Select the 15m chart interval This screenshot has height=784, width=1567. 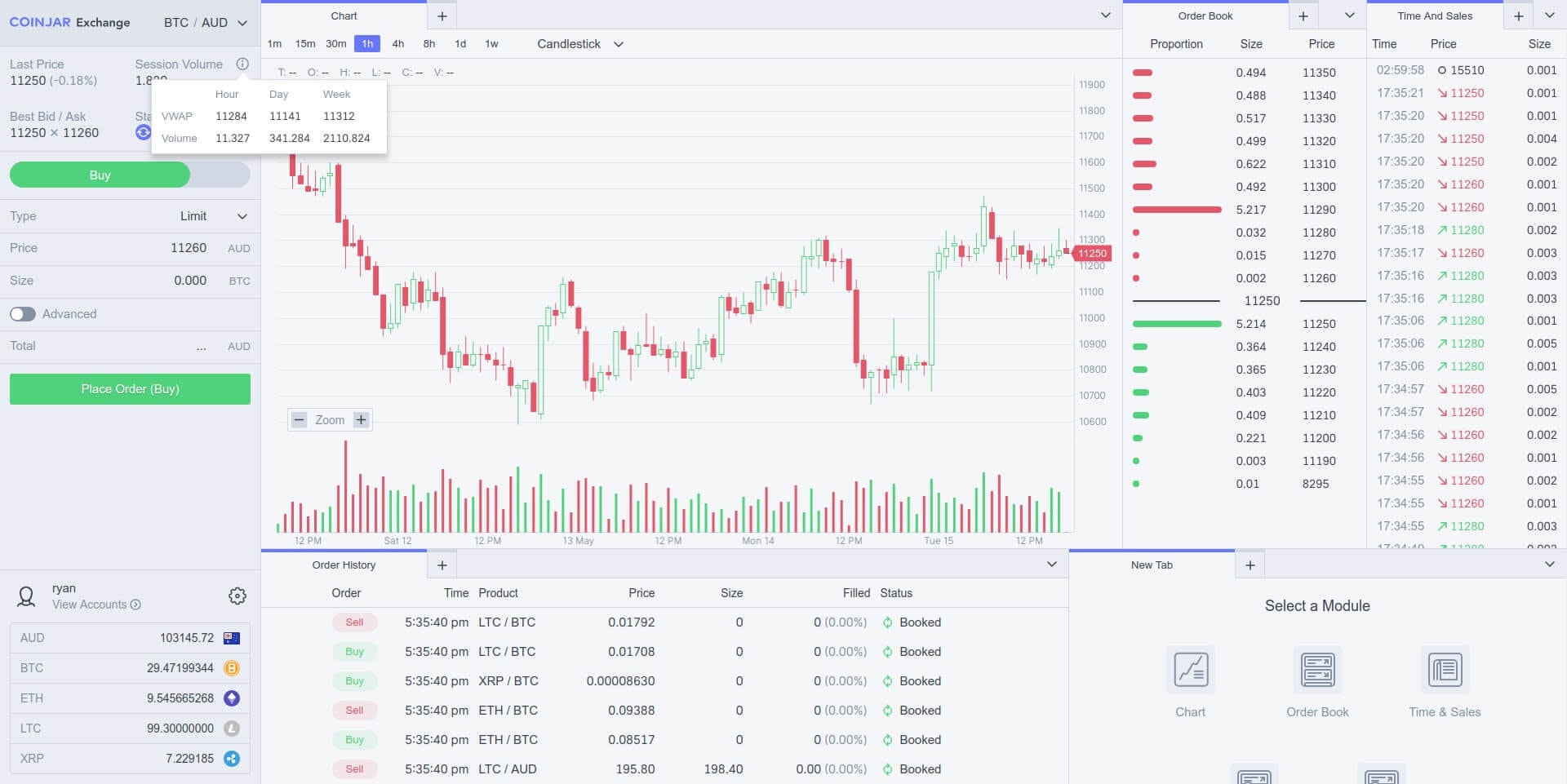click(x=305, y=44)
